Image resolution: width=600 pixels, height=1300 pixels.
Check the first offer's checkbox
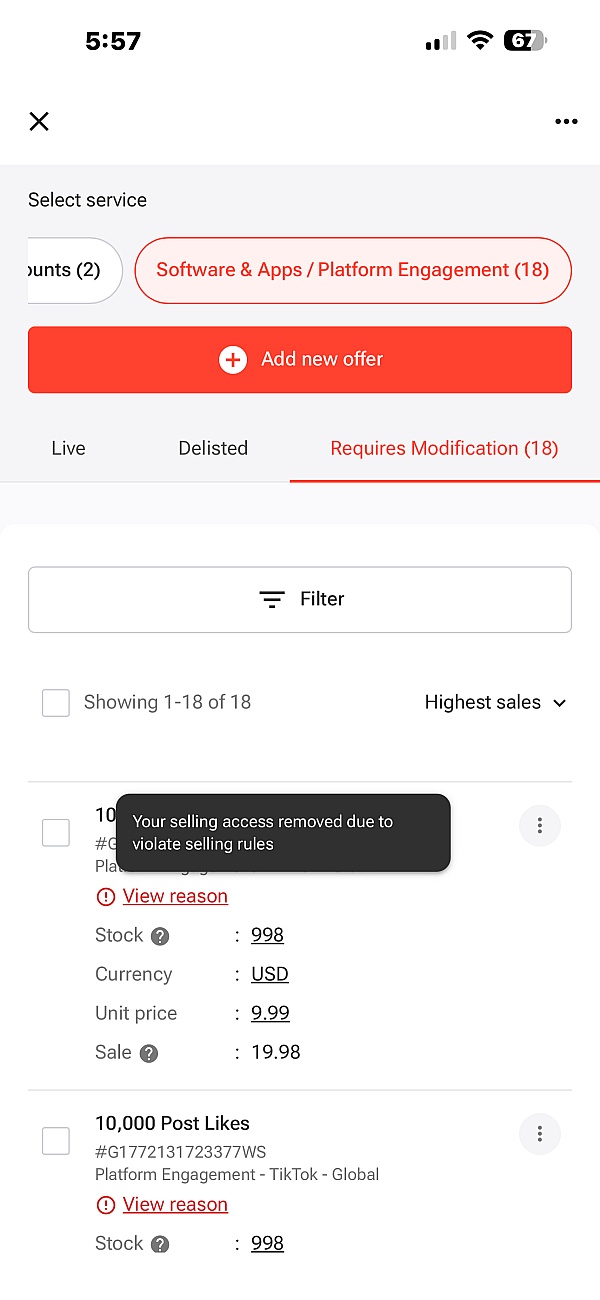pyautogui.click(x=56, y=832)
